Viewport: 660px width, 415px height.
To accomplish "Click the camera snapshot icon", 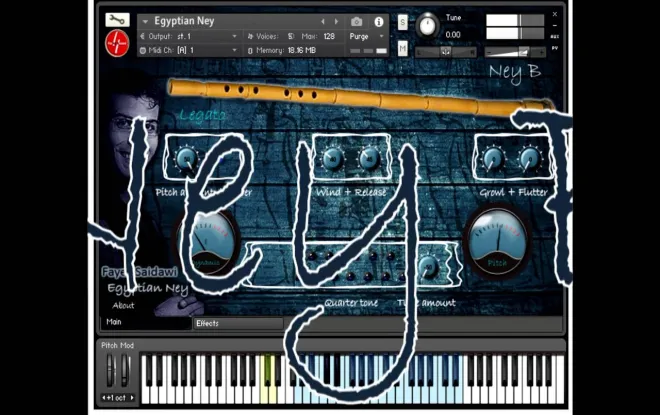I will click(x=357, y=21).
